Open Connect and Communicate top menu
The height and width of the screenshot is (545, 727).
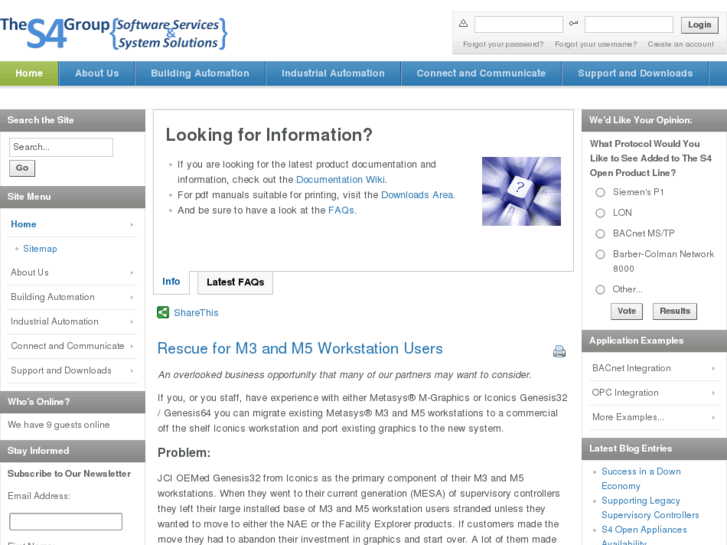(481, 73)
